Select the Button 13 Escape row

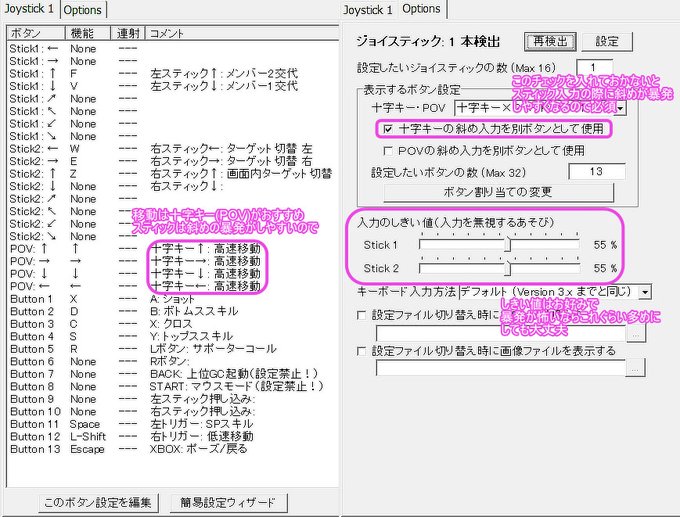point(173,449)
